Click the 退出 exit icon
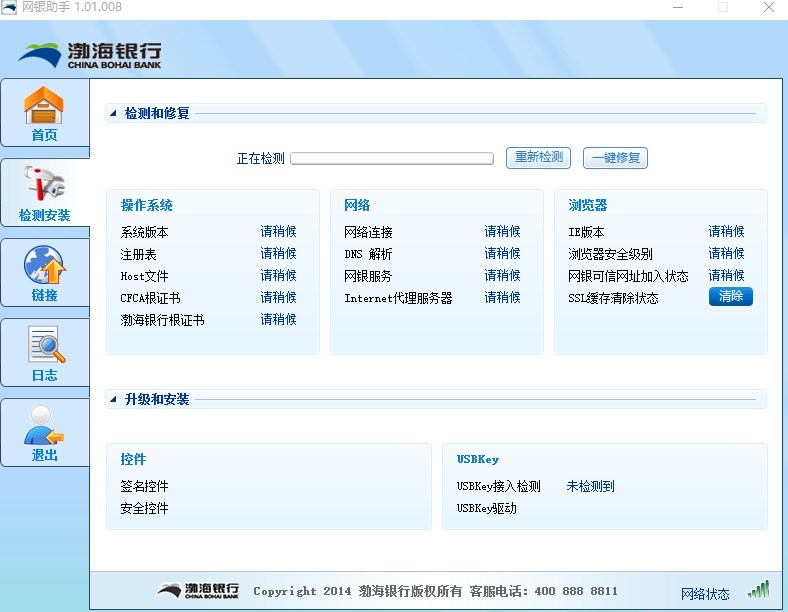Image resolution: width=788 pixels, height=612 pixels. click(44, 425)
